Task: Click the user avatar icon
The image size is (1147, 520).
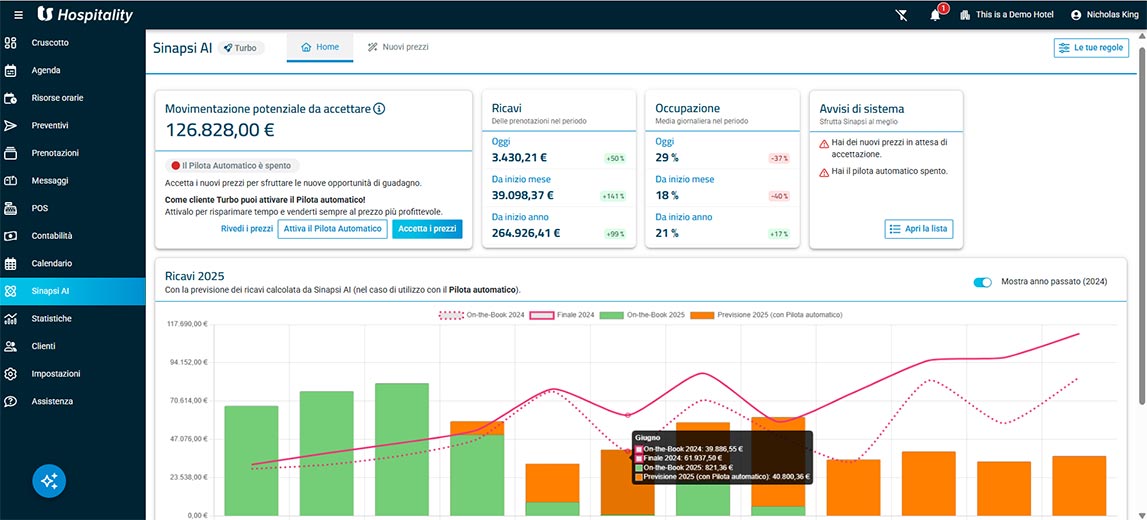Action: 1075,15
